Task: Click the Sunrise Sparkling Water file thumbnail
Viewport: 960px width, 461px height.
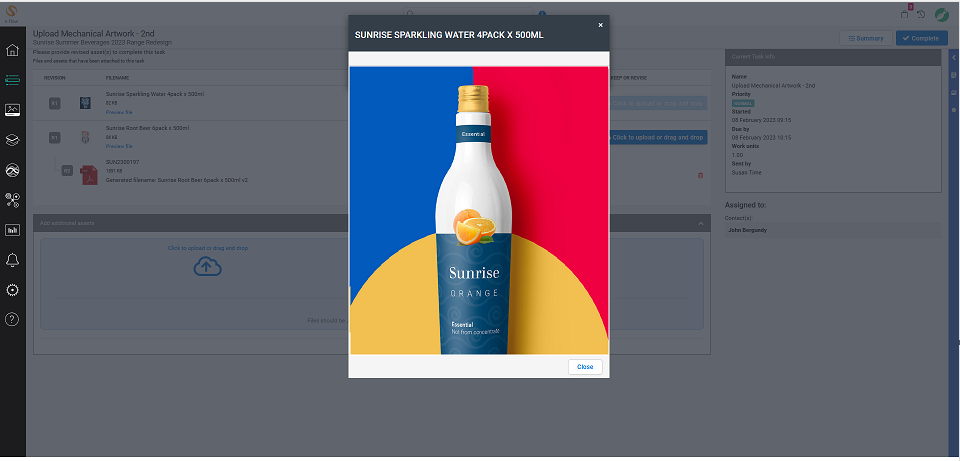Action: 85,103
